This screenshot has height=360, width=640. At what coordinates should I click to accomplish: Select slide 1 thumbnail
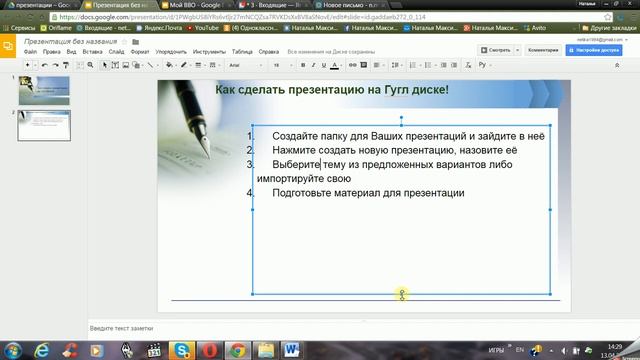pyautogui.click(x=44, y=91)
